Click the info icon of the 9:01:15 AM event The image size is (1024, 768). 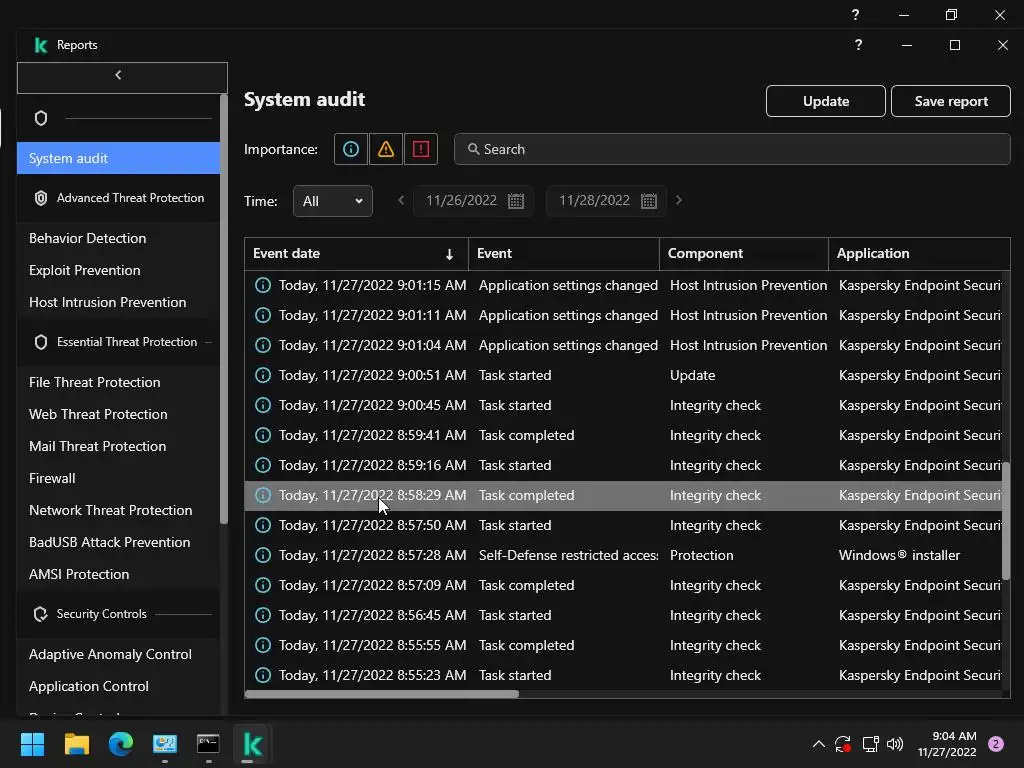pos(263,285)
